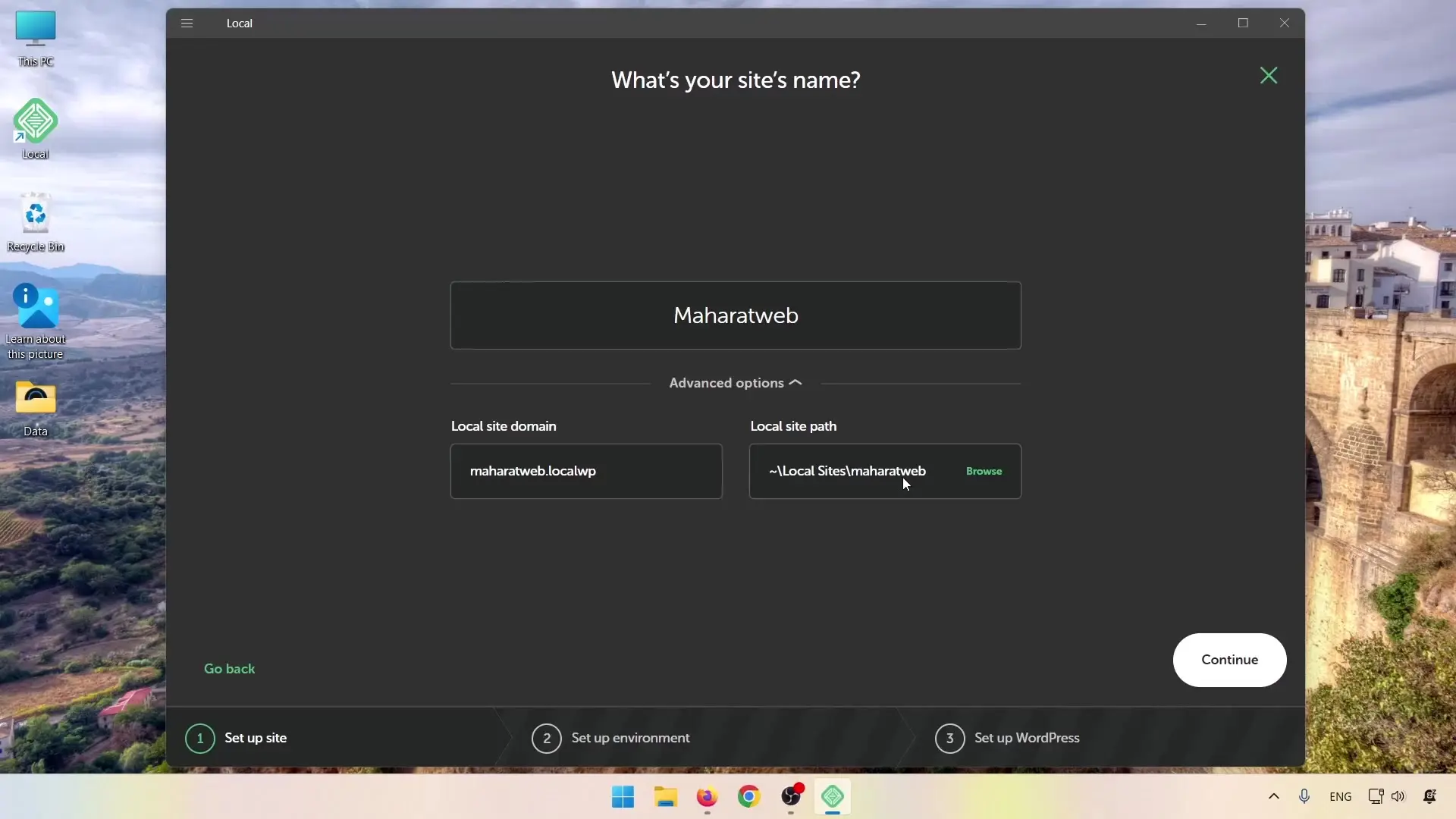Browse for a local site path
1456x819 pixels.
tap(984, 471)
